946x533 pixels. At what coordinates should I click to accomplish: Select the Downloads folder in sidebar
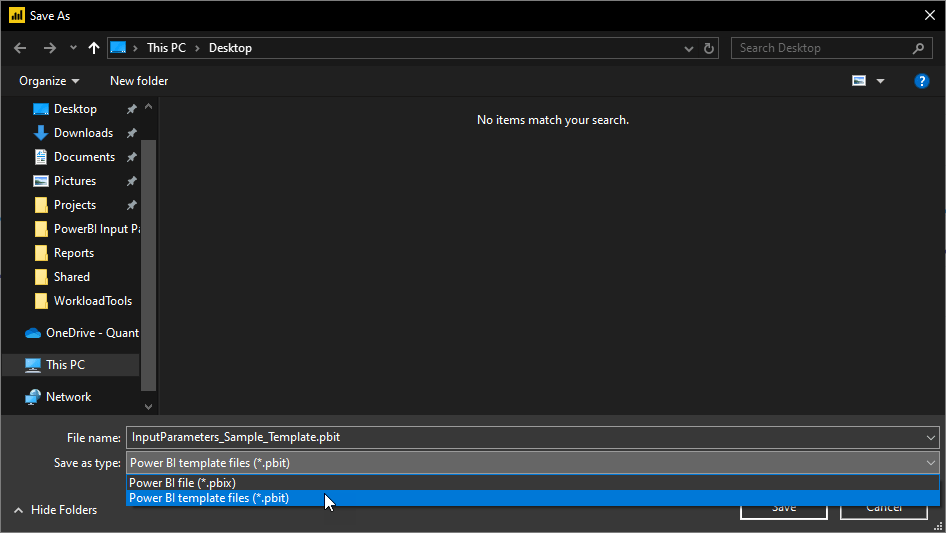click(x=83, y=133)
